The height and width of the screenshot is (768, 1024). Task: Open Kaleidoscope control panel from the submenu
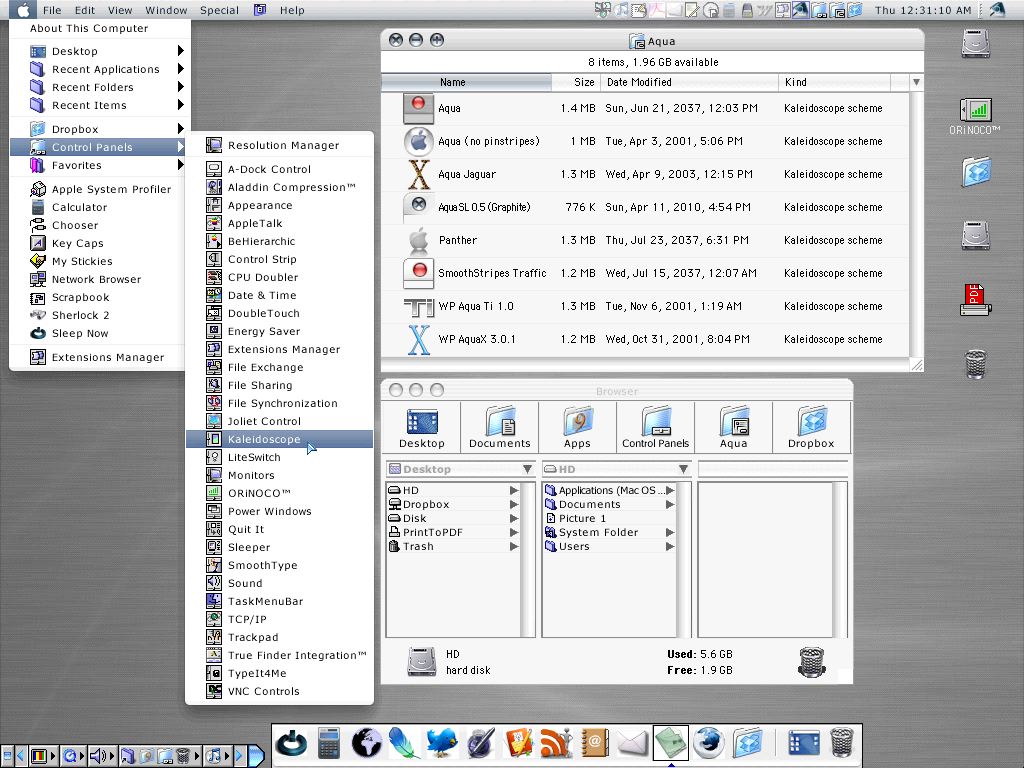pyautogui.click(x=264, y=439)
